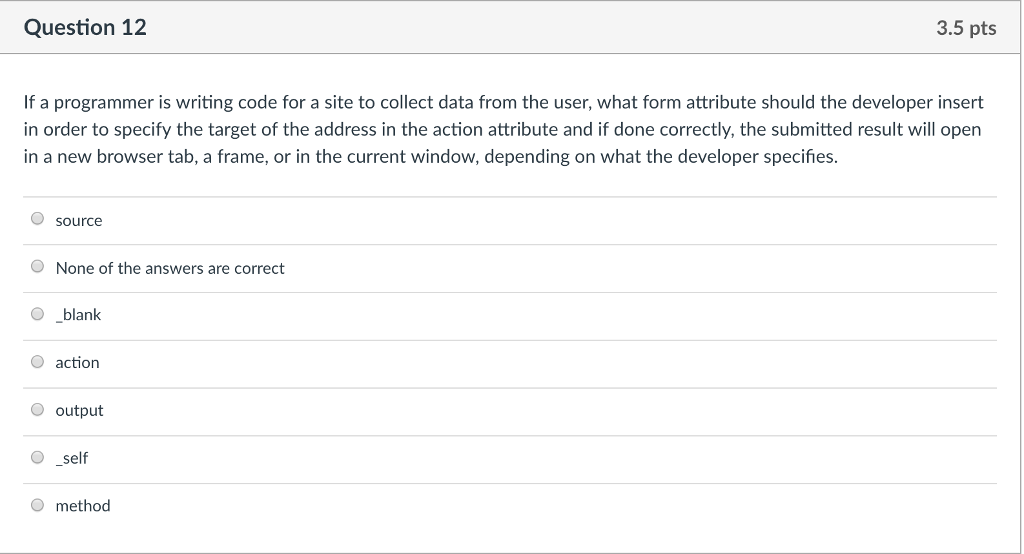The image size is (1024, 554).
Task: Mark the 'action' radio button
Action: (38, 362)
